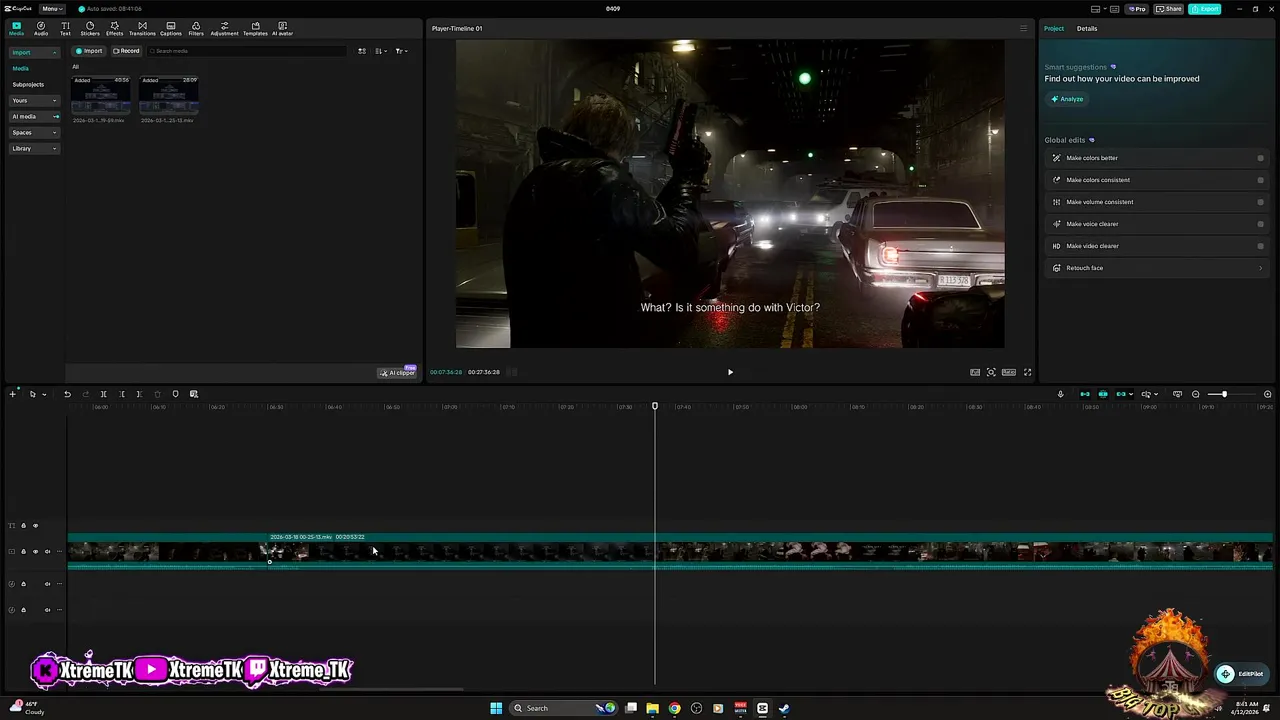1280x720 pixels.
Task: Select the Project tab
Action: click(x=1054, y=28)
